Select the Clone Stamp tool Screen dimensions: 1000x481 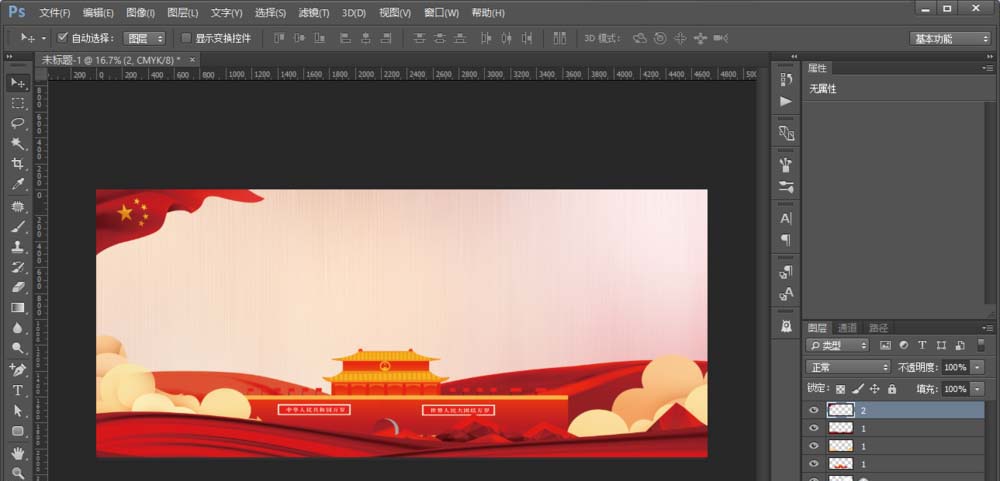tap(18, 247)
